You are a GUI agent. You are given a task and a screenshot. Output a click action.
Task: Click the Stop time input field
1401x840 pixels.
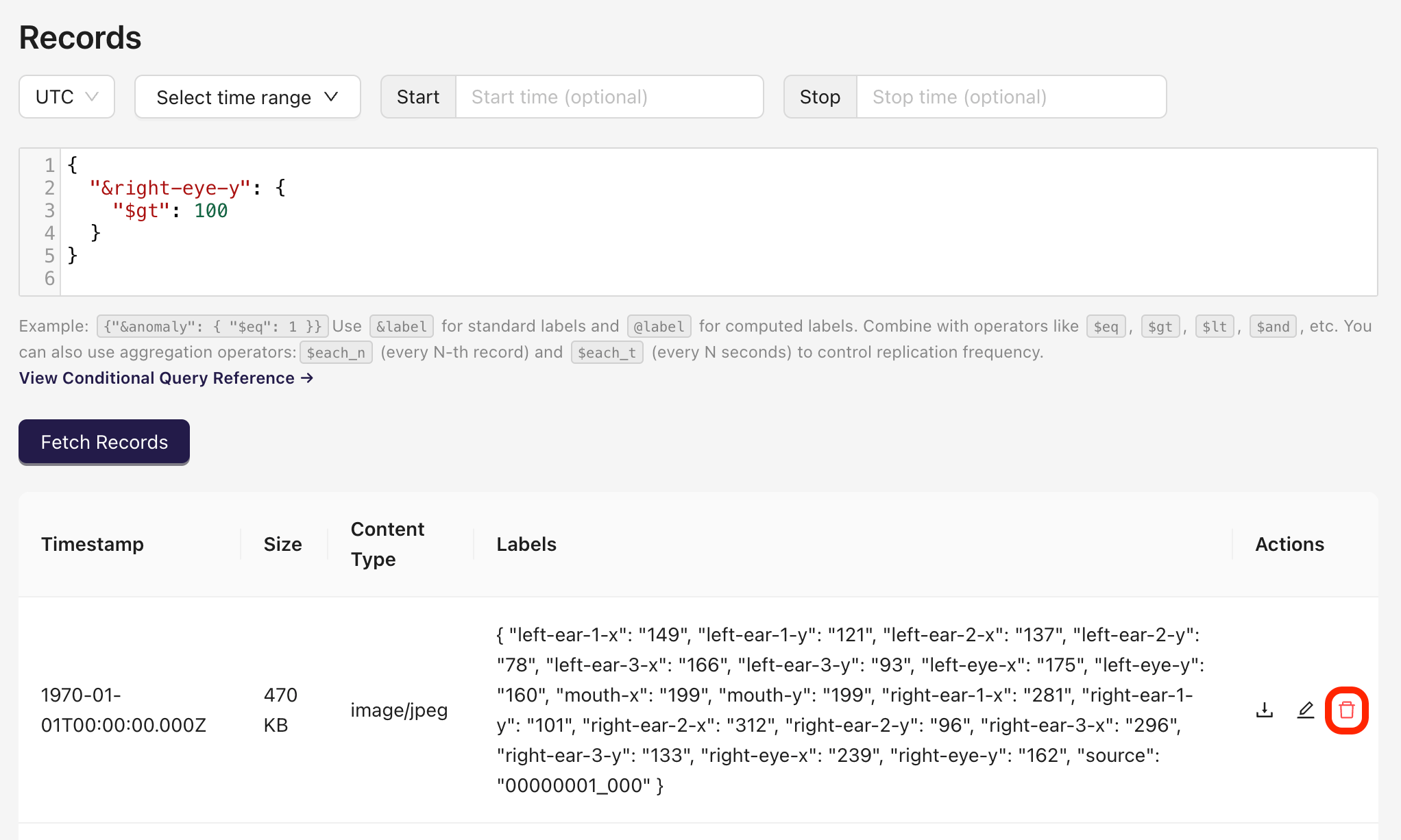(x=1011, y=97)
